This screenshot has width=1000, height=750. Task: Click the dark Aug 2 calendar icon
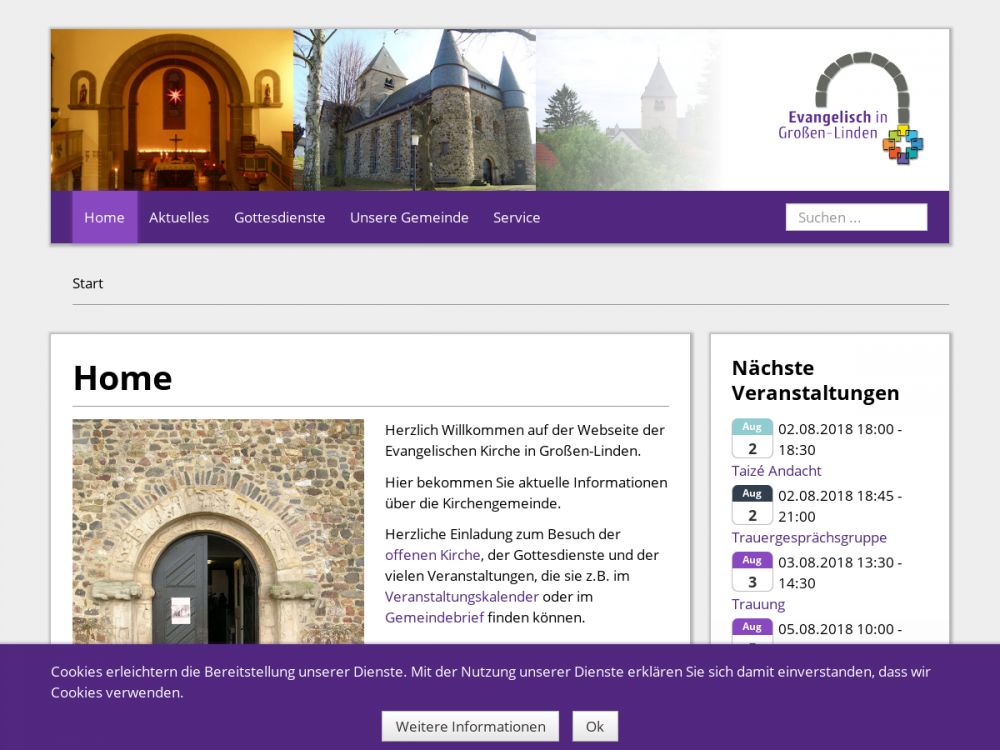[x=752, y=505]
